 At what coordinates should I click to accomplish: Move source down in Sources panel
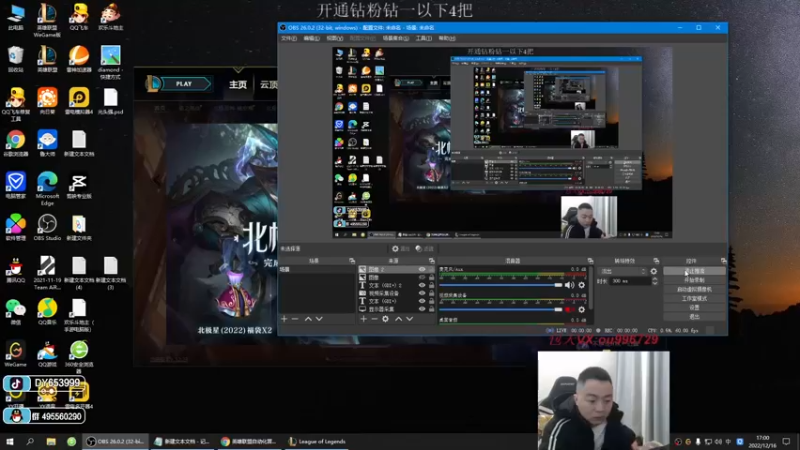[410, 319]
